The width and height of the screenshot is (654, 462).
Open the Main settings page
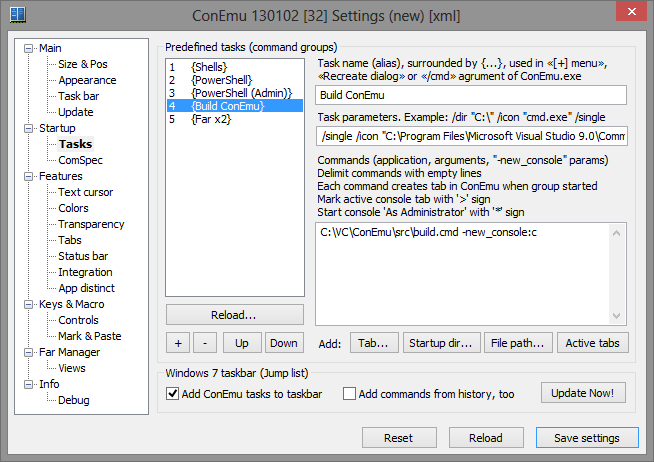[50, 48]
